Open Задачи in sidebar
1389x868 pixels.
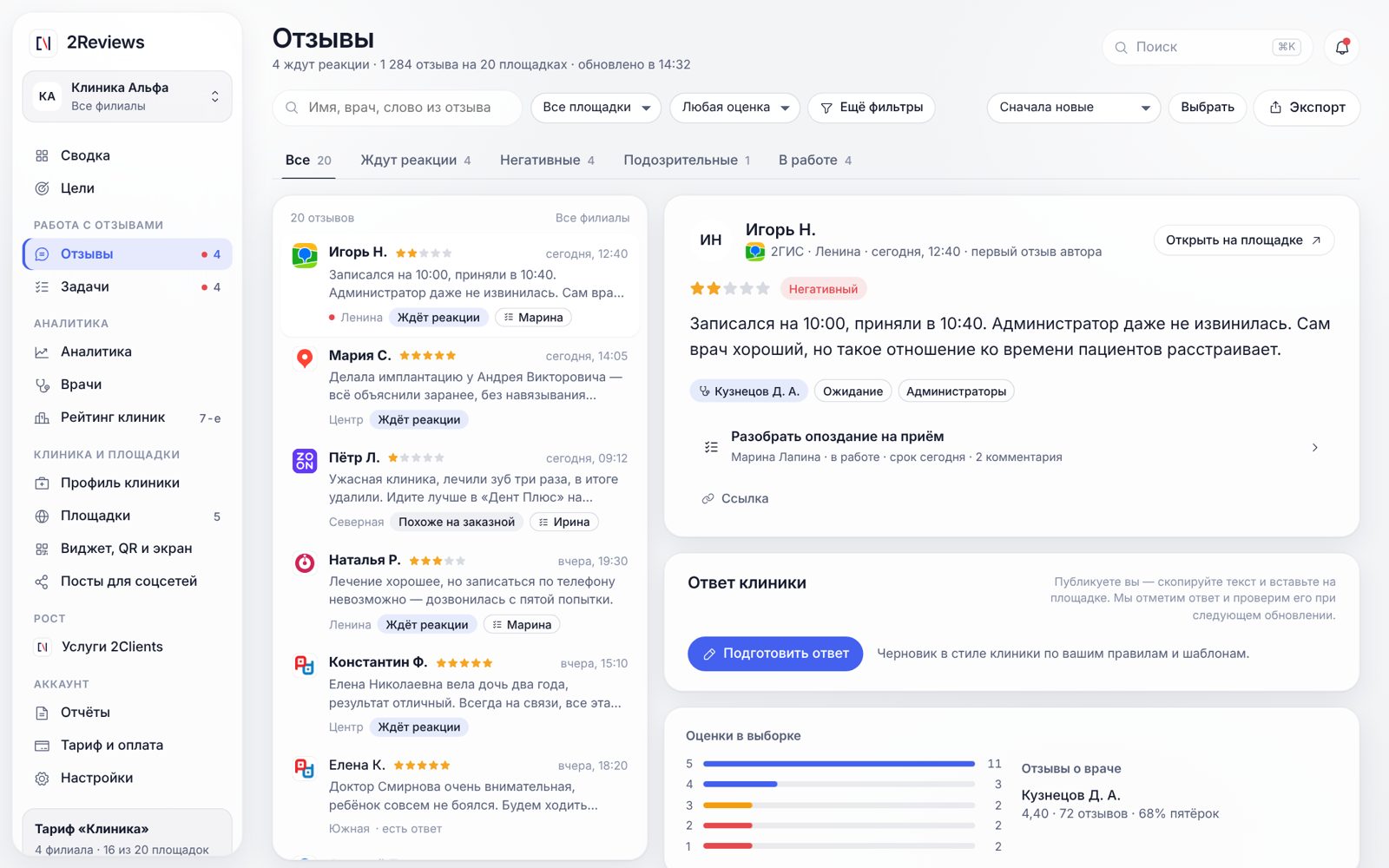click(x=127, y=287)
